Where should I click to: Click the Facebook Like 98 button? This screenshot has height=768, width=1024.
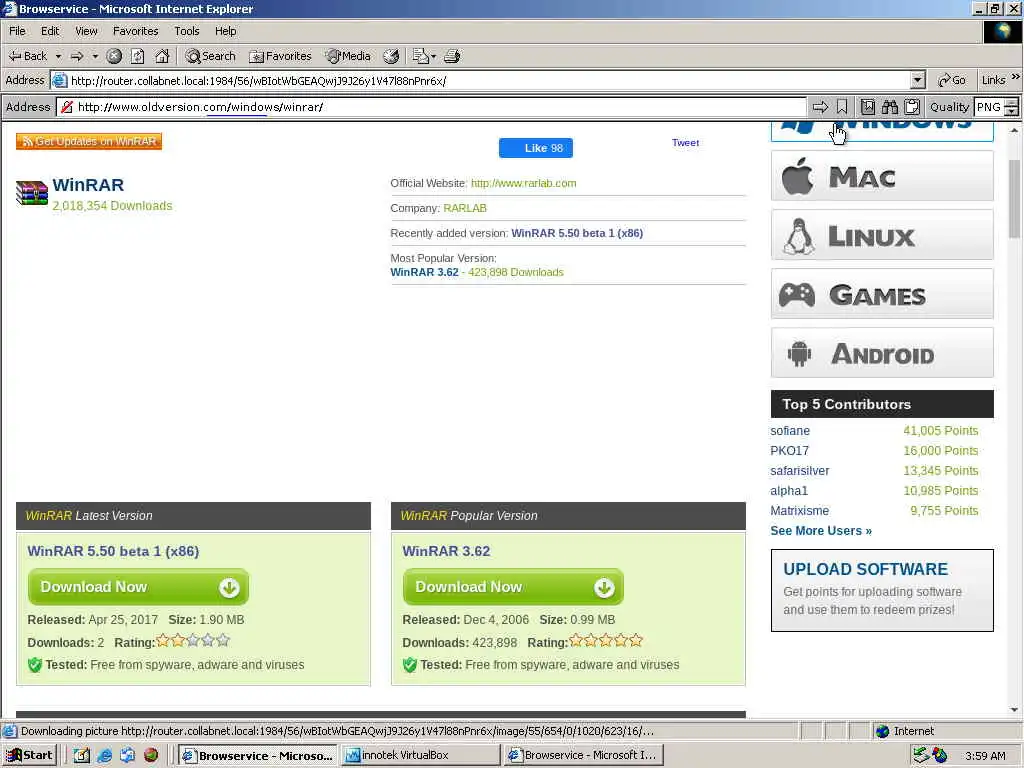pyautogui.click(x=536, y=148)
